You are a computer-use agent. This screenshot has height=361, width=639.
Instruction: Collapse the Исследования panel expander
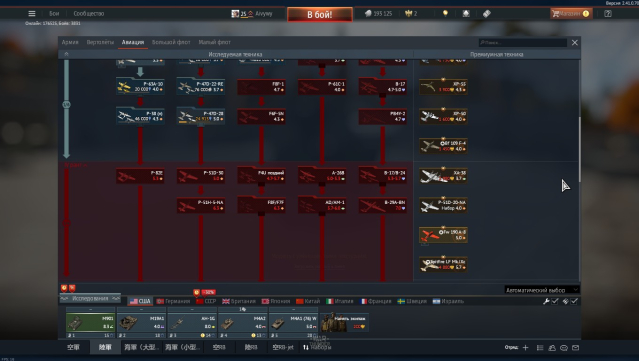[x=90, y=299]
